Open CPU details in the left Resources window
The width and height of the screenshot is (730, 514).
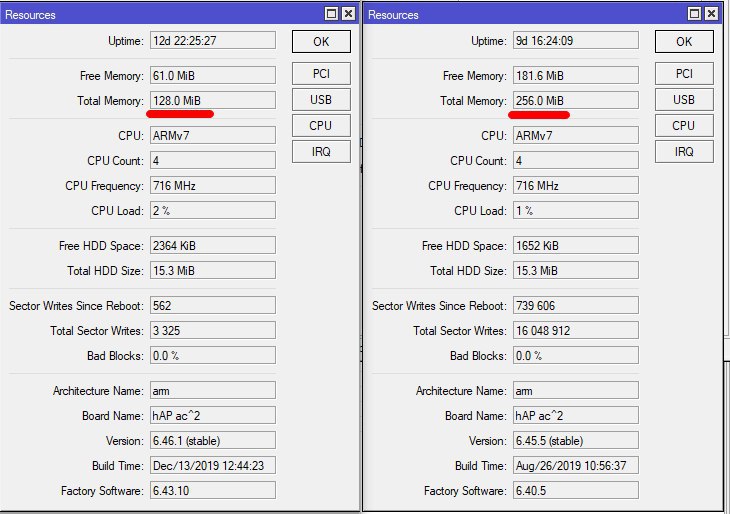[x=321, y=126]
